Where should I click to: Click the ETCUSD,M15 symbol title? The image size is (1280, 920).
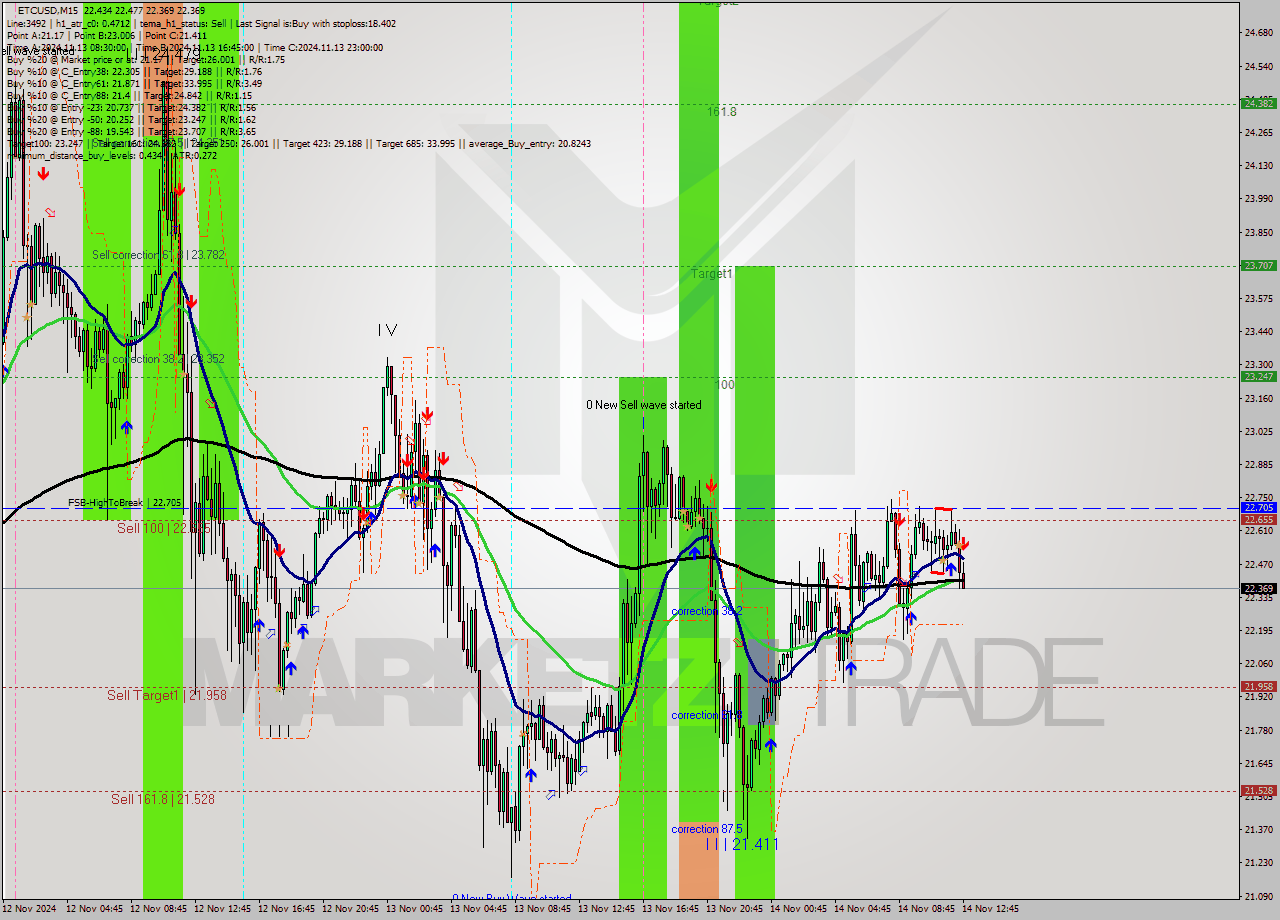point(48,10)
